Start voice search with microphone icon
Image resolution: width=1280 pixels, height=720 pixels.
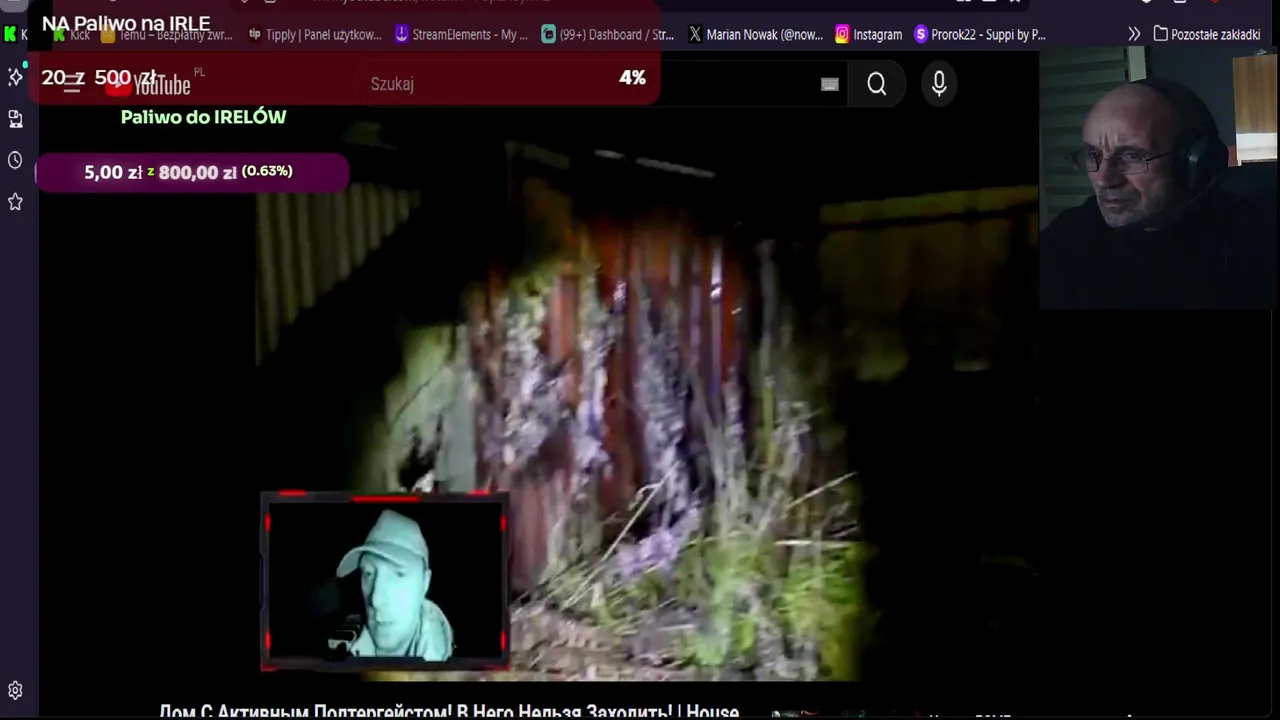[x=939, y=85]
